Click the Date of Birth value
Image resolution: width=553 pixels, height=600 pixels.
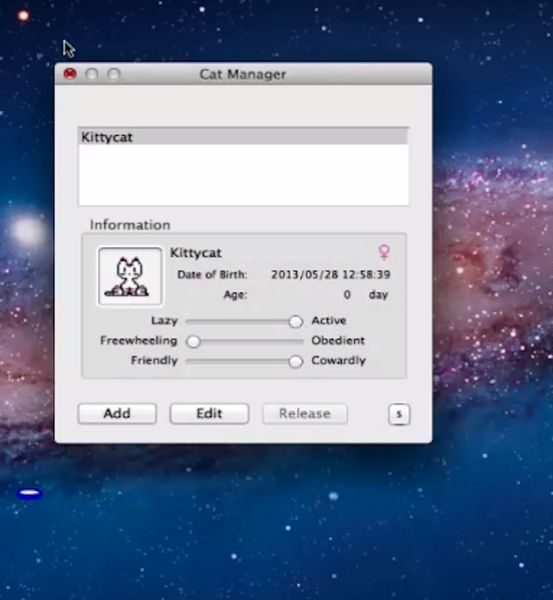331,274
